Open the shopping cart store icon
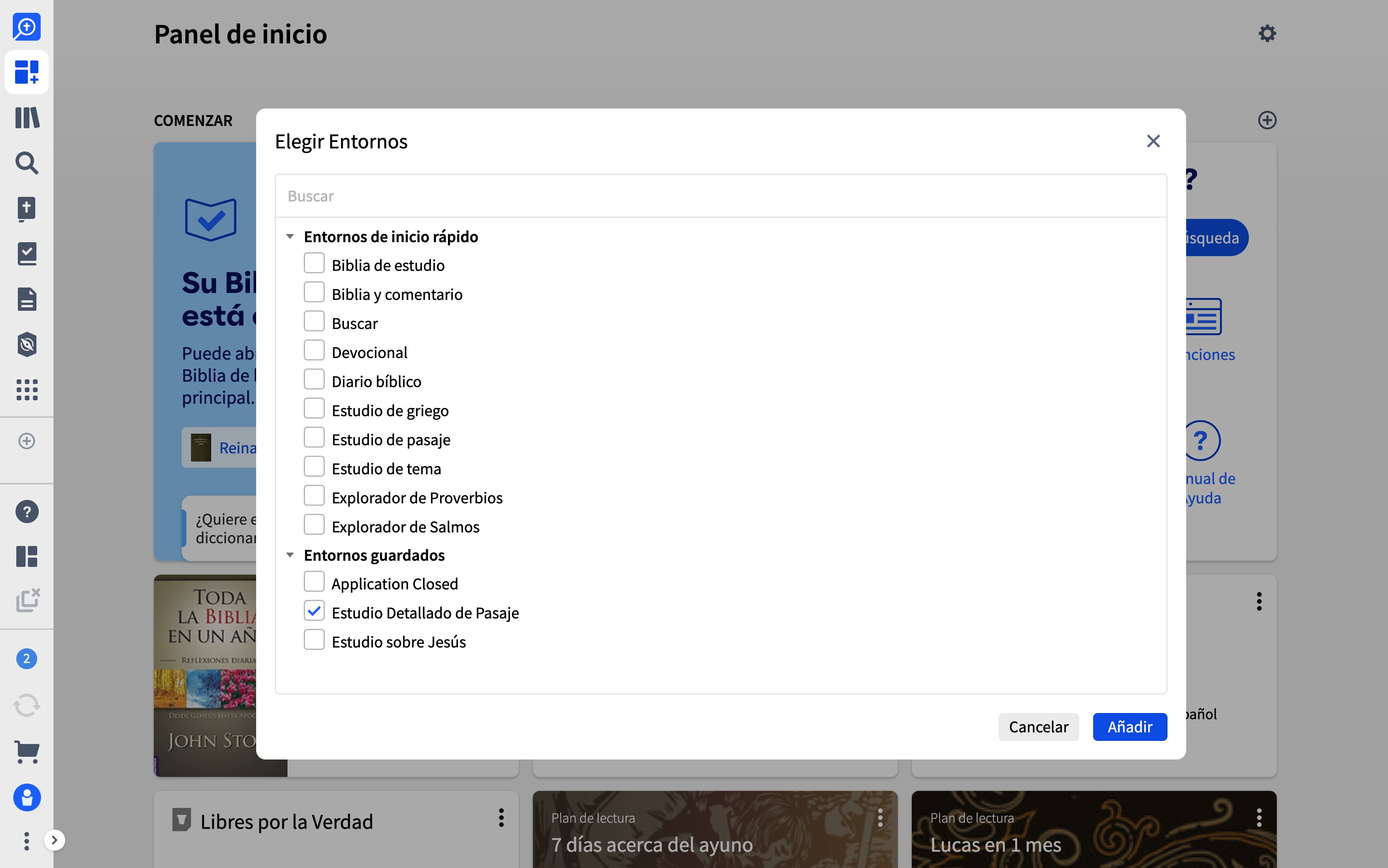 tap(26, 751)
